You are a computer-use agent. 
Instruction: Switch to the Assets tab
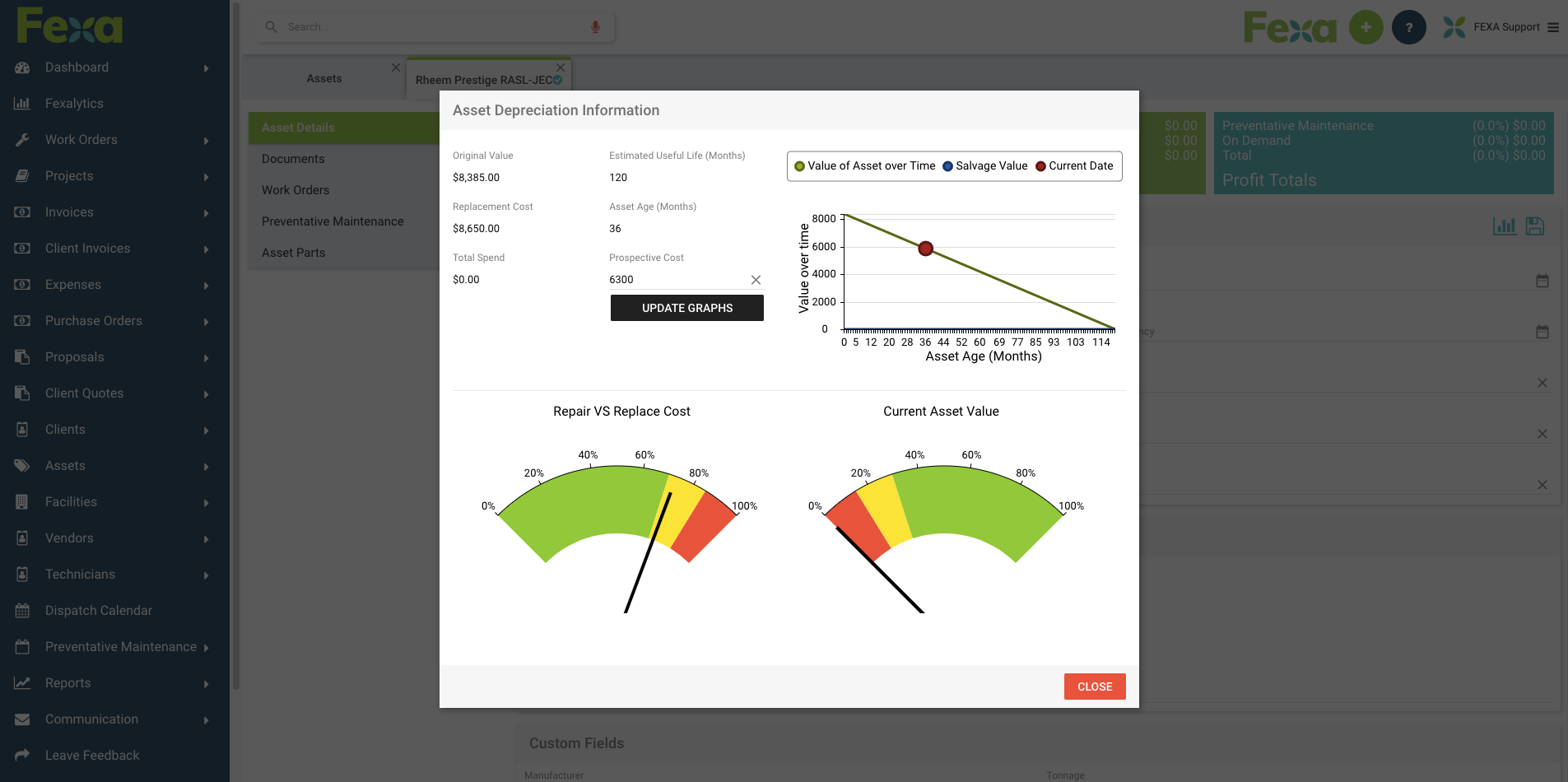click(323, 77)
